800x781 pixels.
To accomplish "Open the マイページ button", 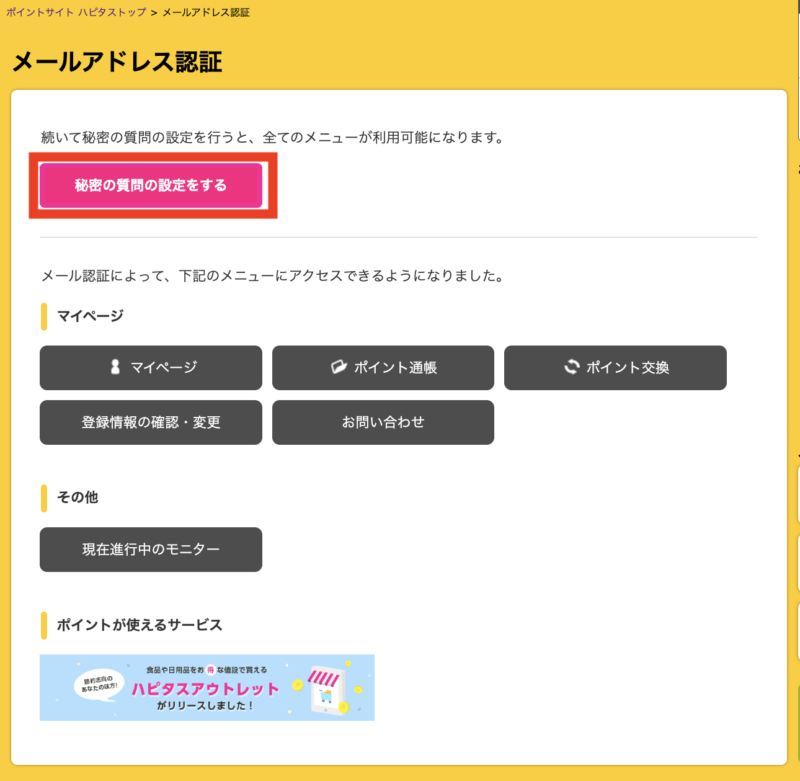I will point(151,367).
